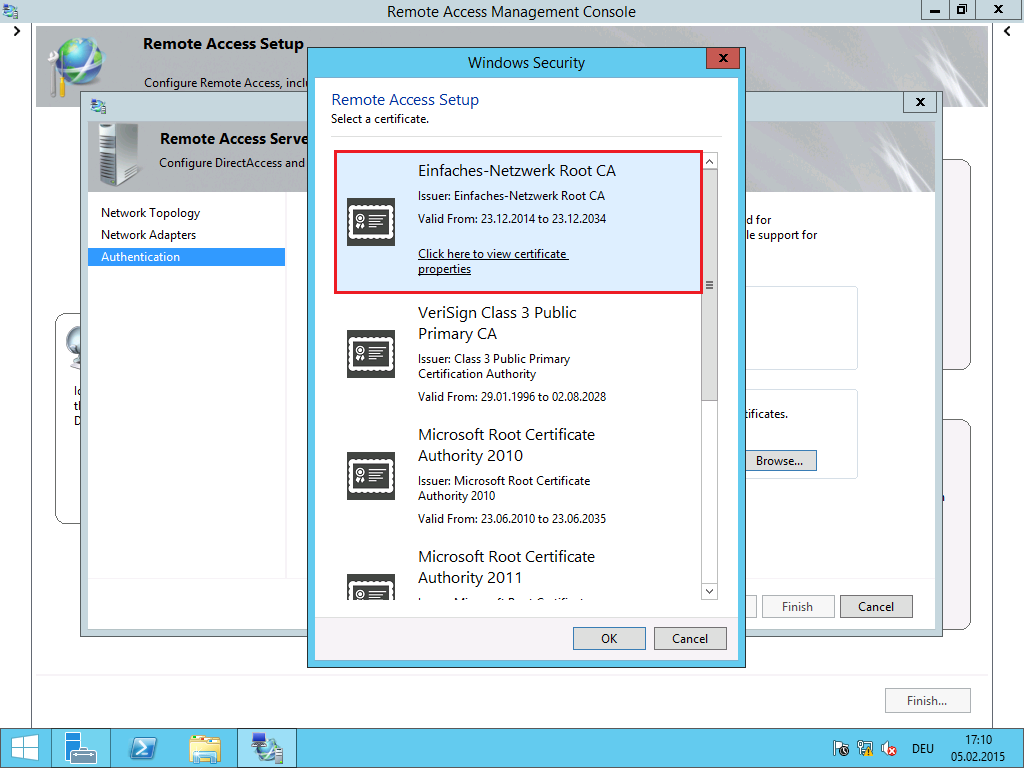Expand the left navigation pane arrow
The image size is (1024, 768).
click(16, 31)
